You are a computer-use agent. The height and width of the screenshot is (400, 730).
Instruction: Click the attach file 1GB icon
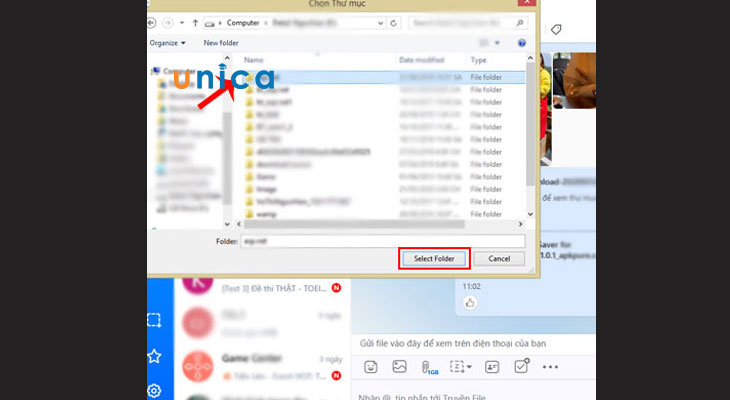429,367
